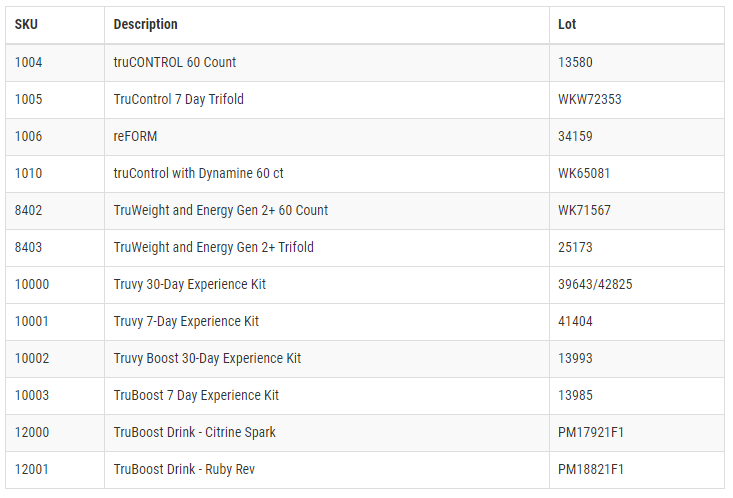This screenshot has height=498, width=733.
Task: Select lot number WKW72353
Action: pyautogui.click(x=589, y=99)
